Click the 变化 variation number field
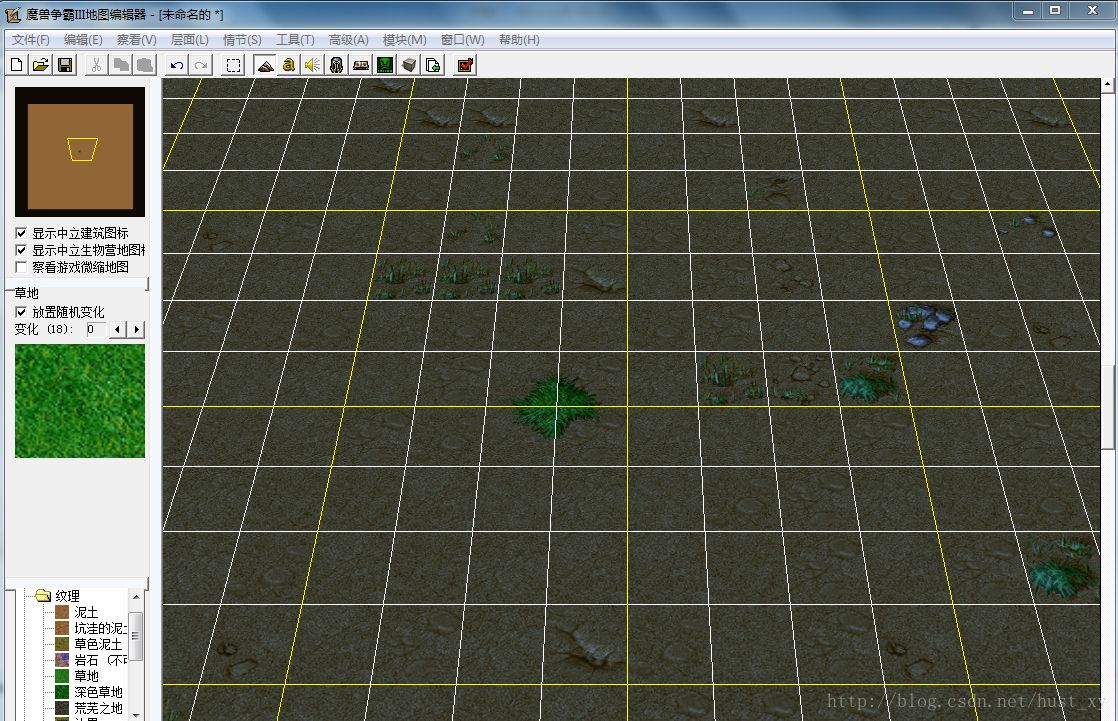Screen dimensions: 1118x721 pyautogui.click(x=96, y=329)
